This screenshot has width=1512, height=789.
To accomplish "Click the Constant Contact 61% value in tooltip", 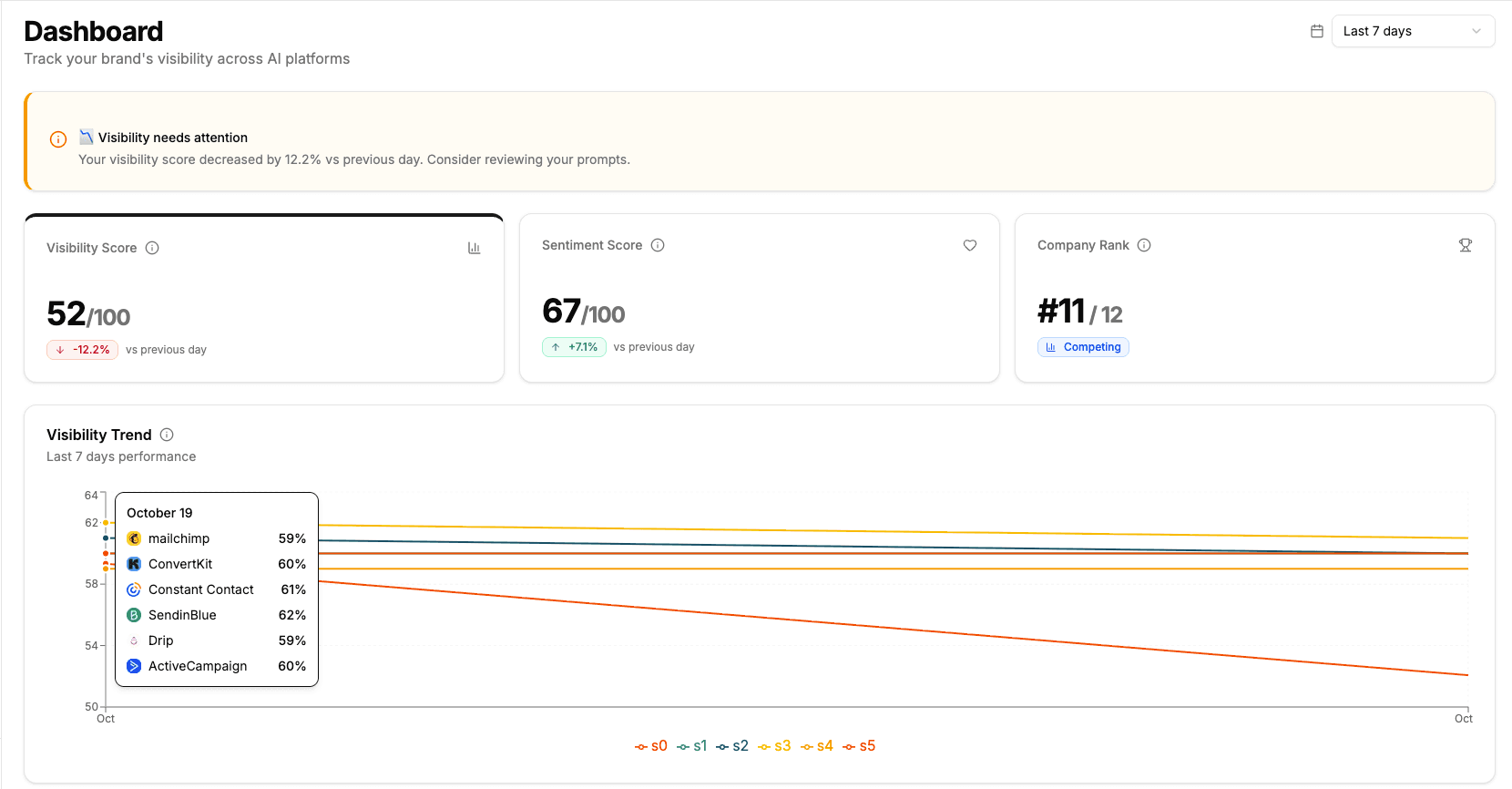I will pos(293,589).
